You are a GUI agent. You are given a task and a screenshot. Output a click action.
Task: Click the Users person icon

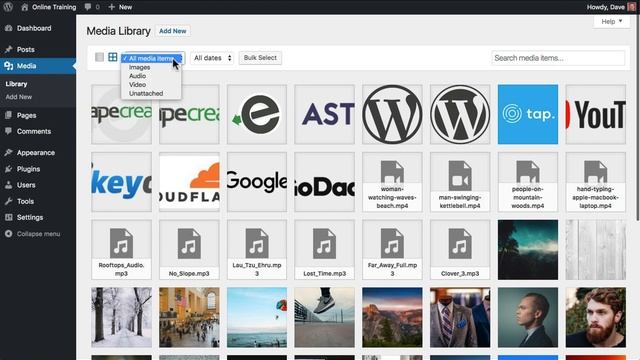[9, 185]
